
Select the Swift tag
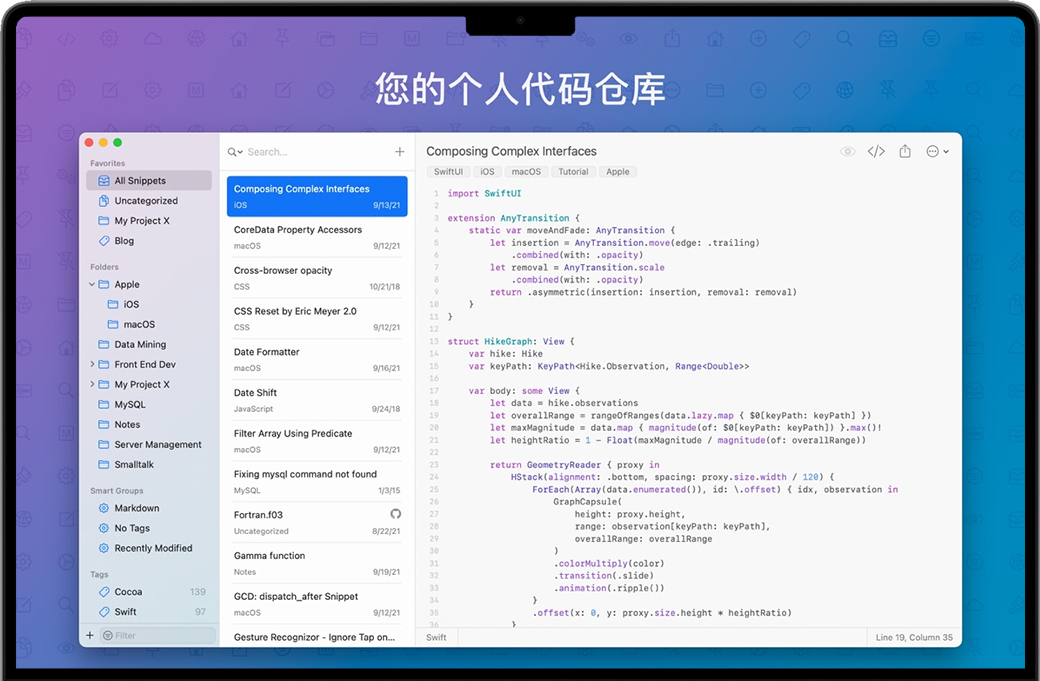[x=149, y=611]
